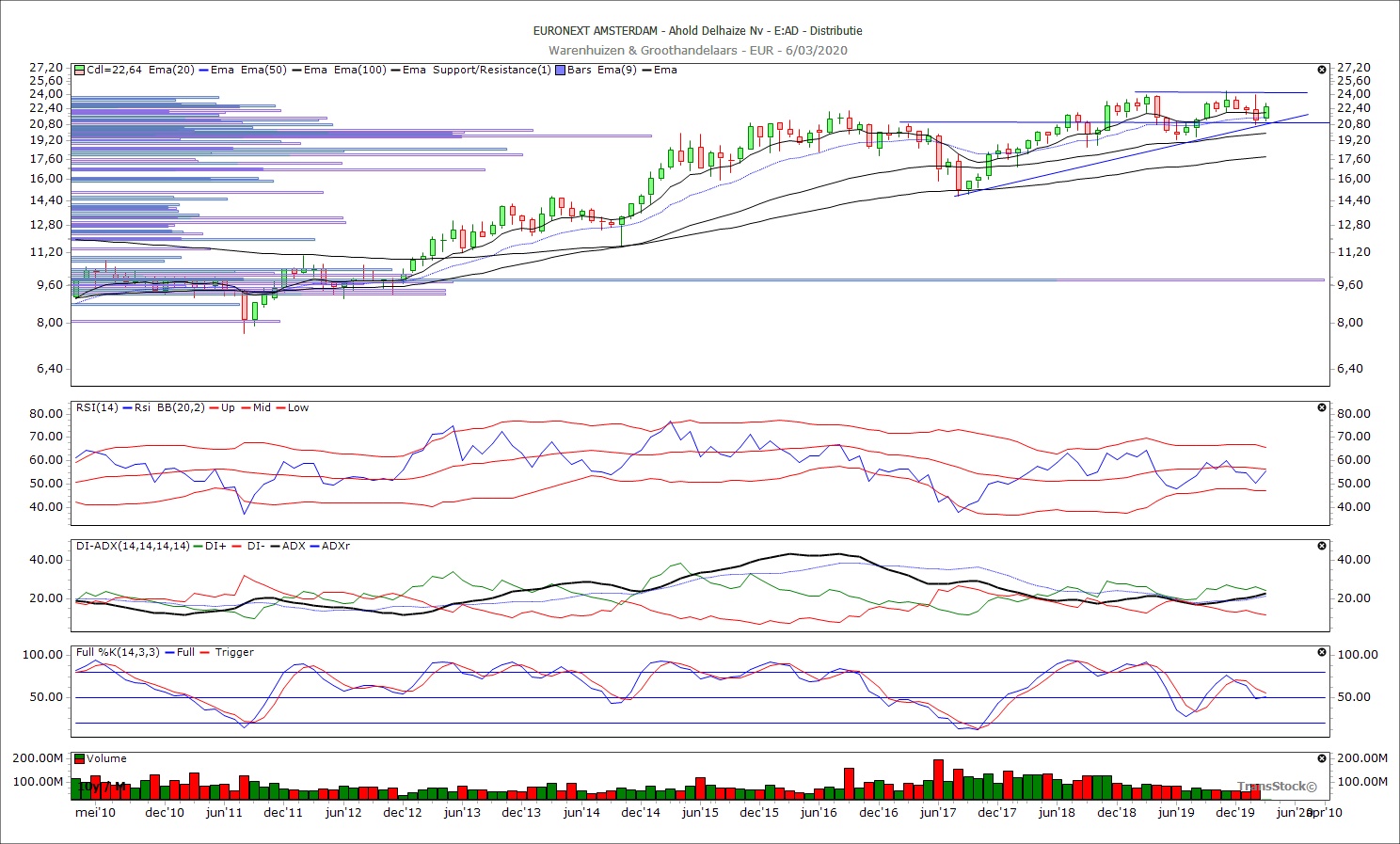Viewport: 1400px width, 844px height.
Task: Click the Warenhuizen & Groothandelaars subtitle
Action: pos(698,51)
